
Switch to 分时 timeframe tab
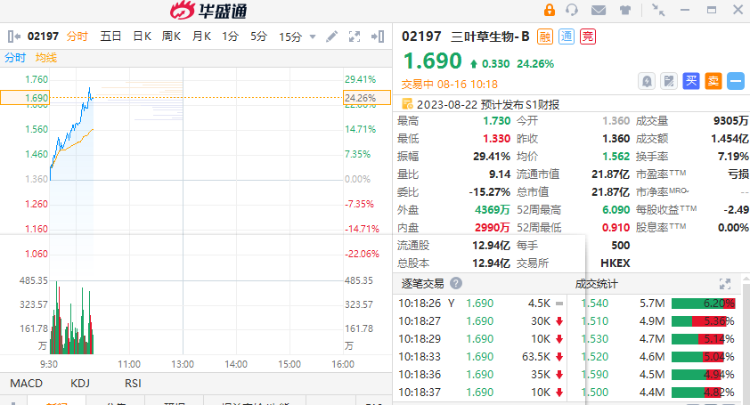tap(77, 36)
